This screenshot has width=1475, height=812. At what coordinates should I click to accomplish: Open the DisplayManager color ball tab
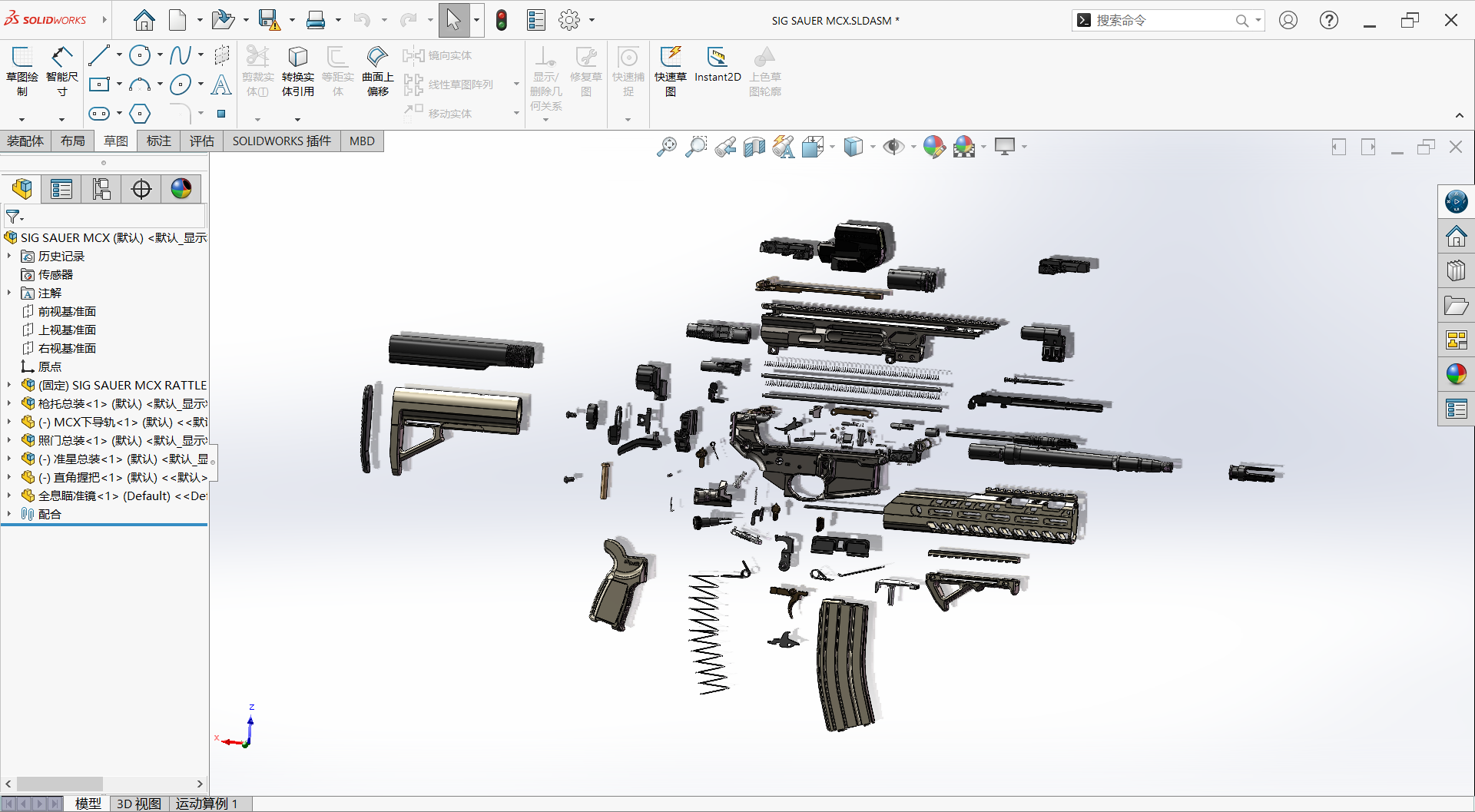pyautogui.click(x=181, y=189)
